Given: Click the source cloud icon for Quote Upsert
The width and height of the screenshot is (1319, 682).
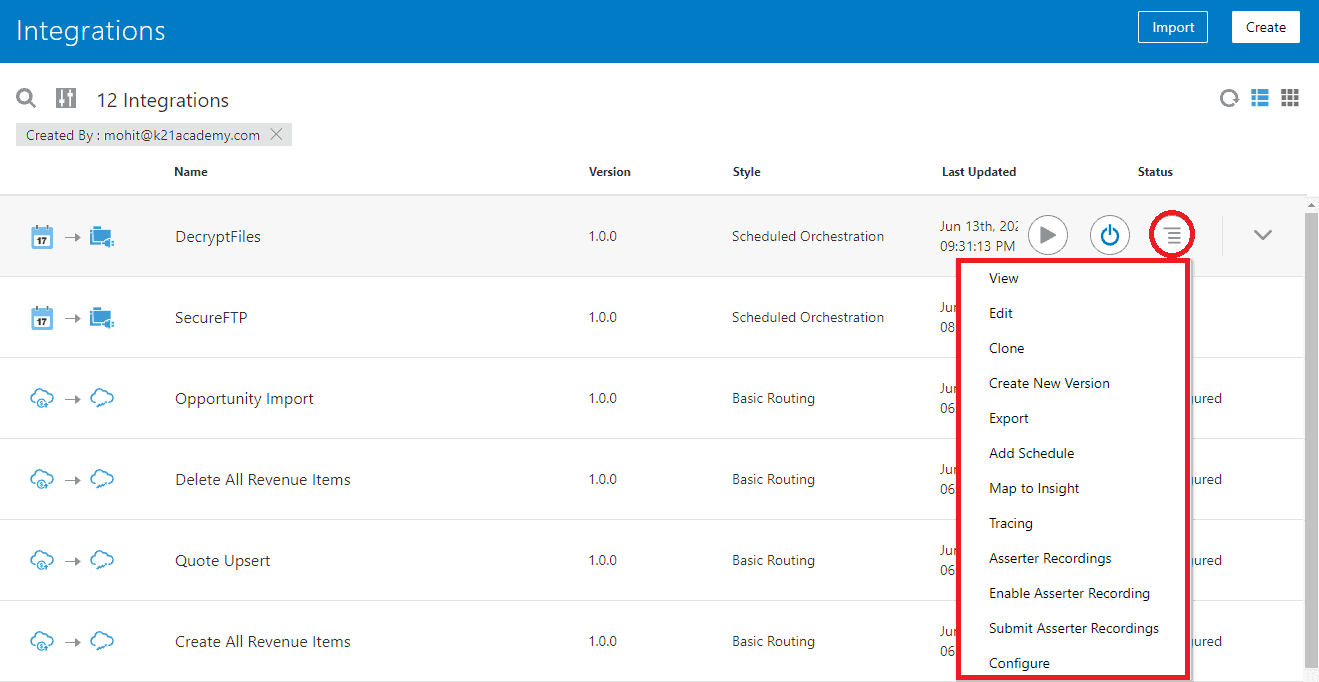Looking at the screenshot, I should [41, 560].
